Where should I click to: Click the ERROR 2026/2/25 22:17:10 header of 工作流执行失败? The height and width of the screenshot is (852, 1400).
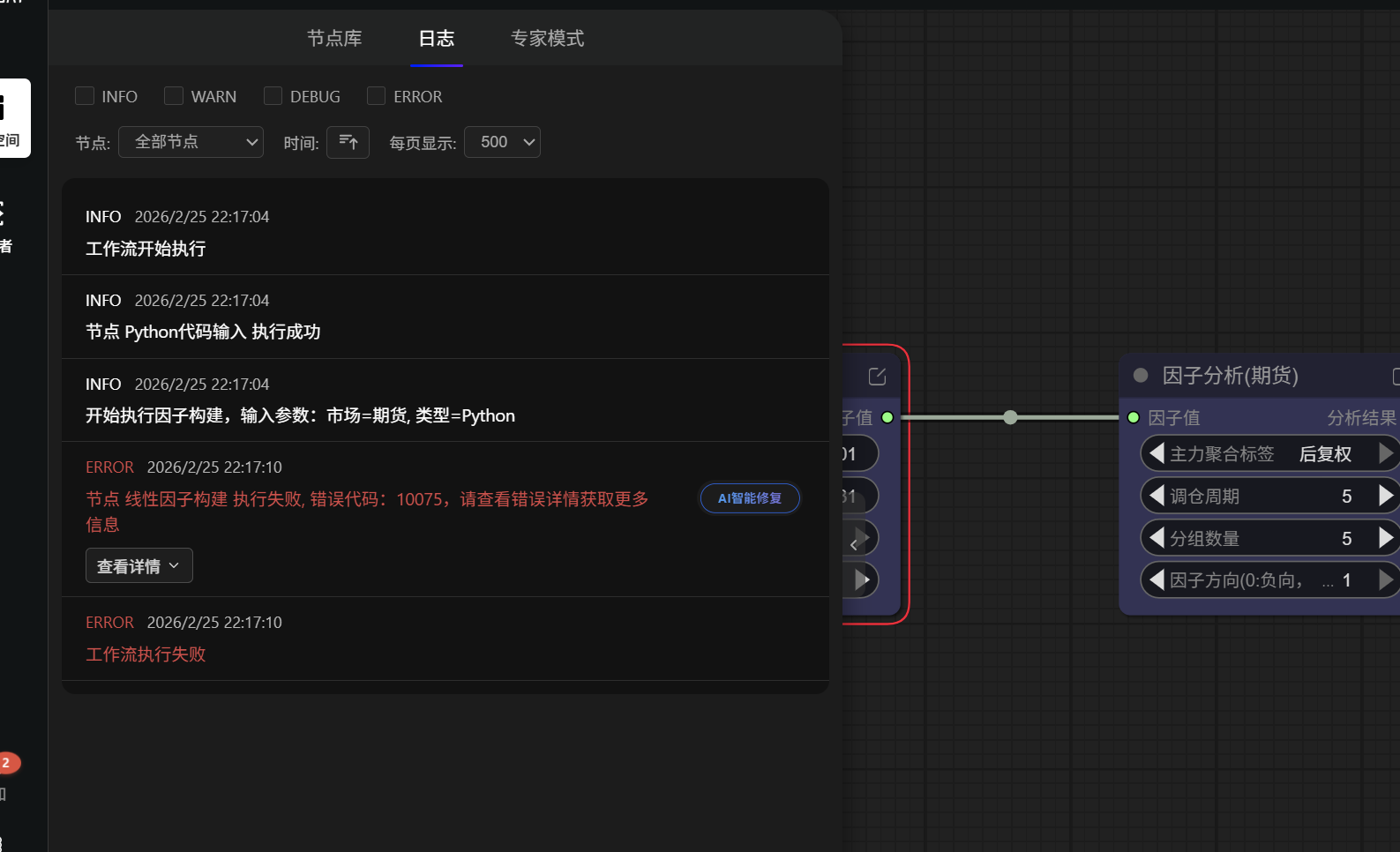(183, 623)
